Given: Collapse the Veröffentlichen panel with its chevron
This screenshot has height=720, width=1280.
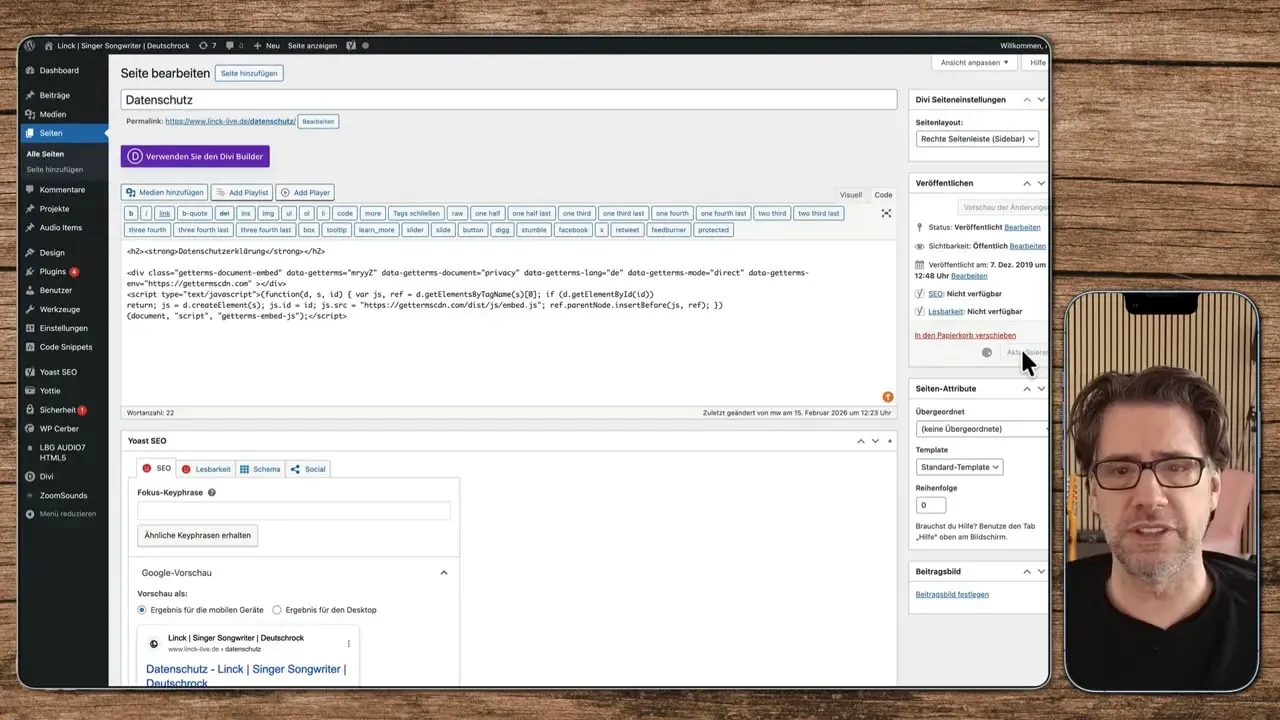Looking at the screenshot, I should pyautogui.click(x=1027, y=182).
